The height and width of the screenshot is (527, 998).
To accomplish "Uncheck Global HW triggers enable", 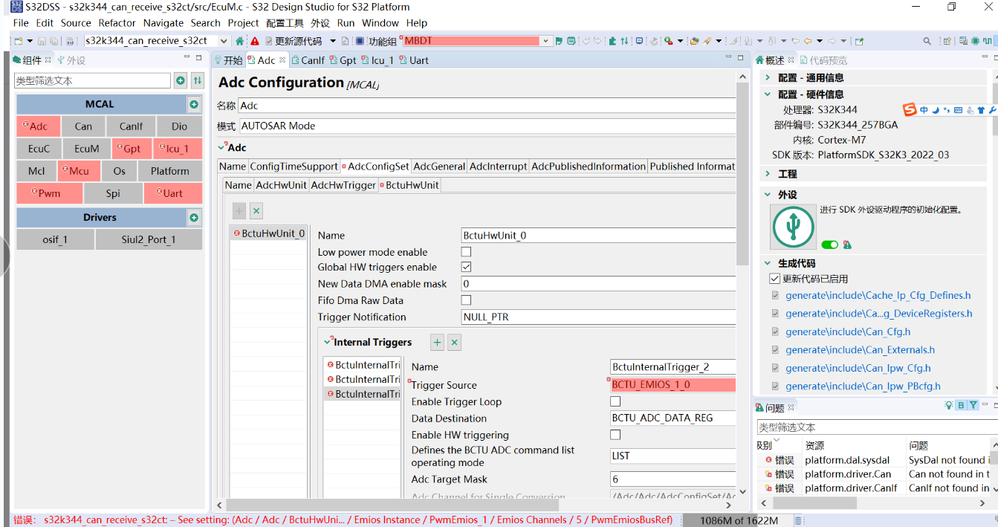I will 466,267.
